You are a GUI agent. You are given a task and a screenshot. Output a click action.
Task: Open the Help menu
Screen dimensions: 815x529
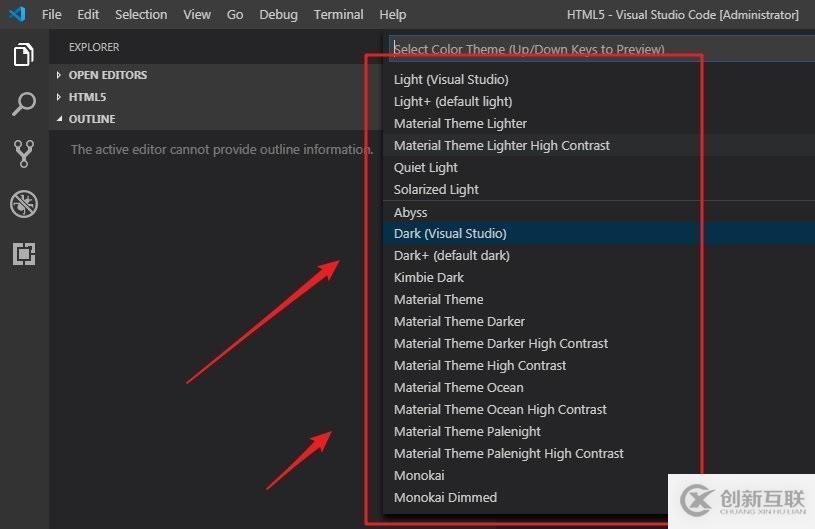(392, 15)
